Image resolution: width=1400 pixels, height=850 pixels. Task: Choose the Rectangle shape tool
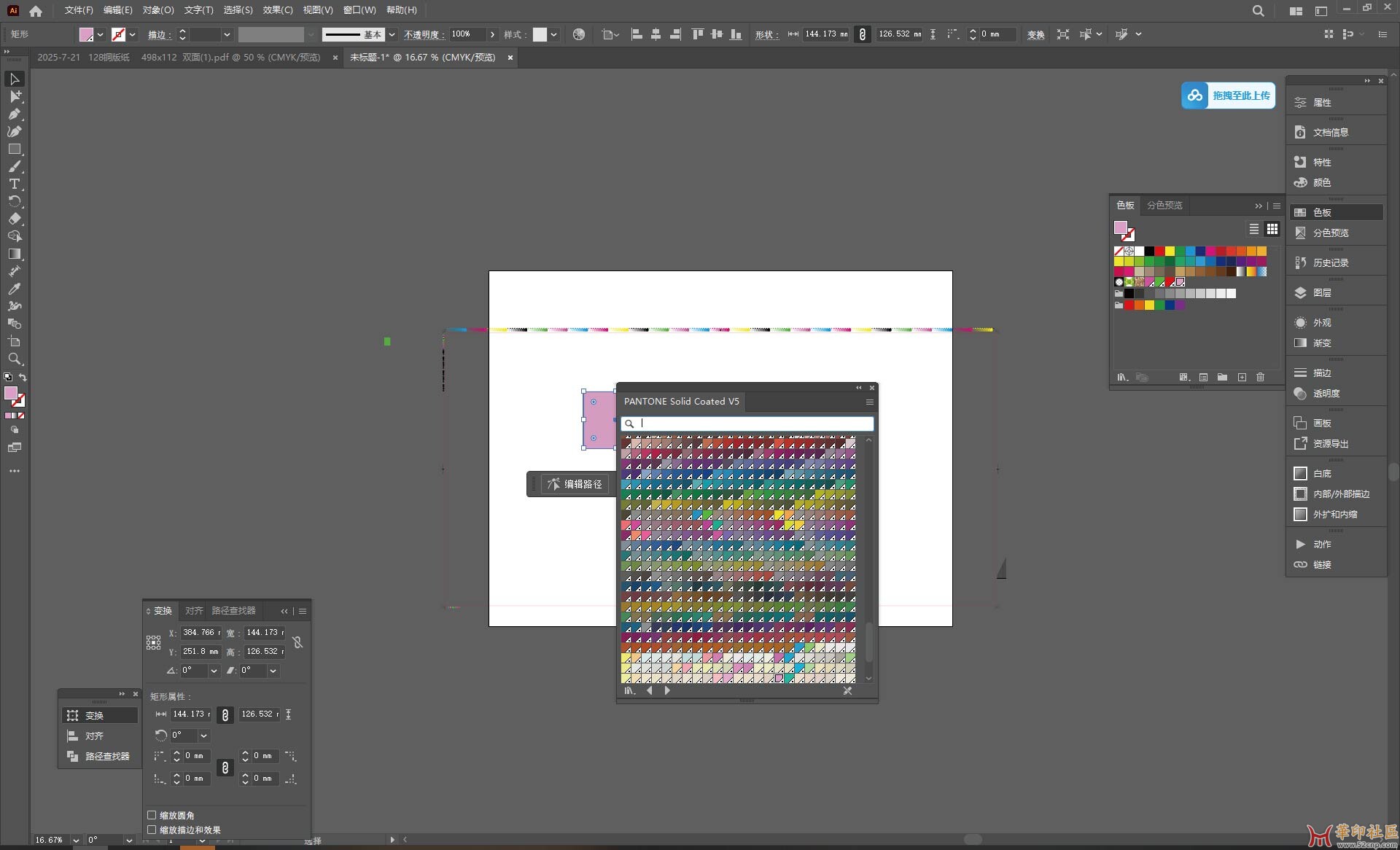pyautogui.click(x=15, y=149)
